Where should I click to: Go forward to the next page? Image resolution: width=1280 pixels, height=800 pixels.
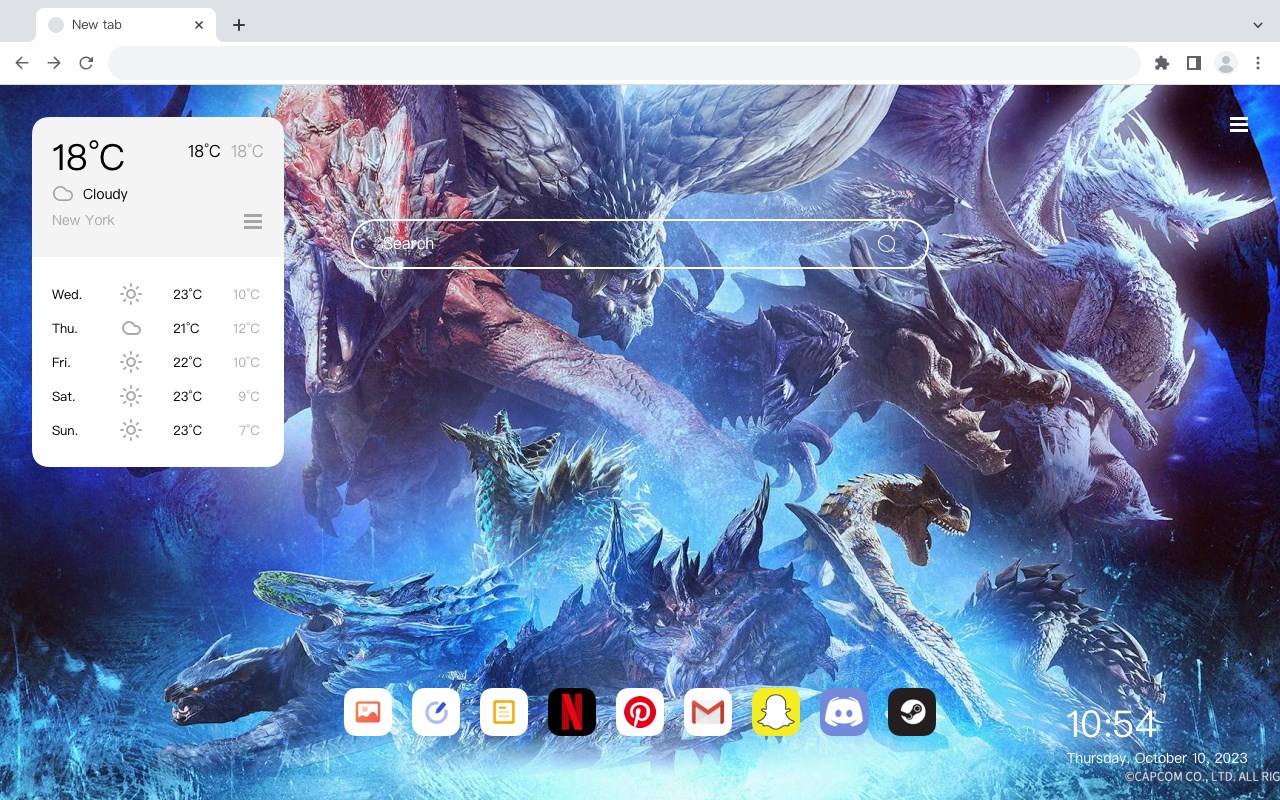pyautogui.click(x=54, y=63)
